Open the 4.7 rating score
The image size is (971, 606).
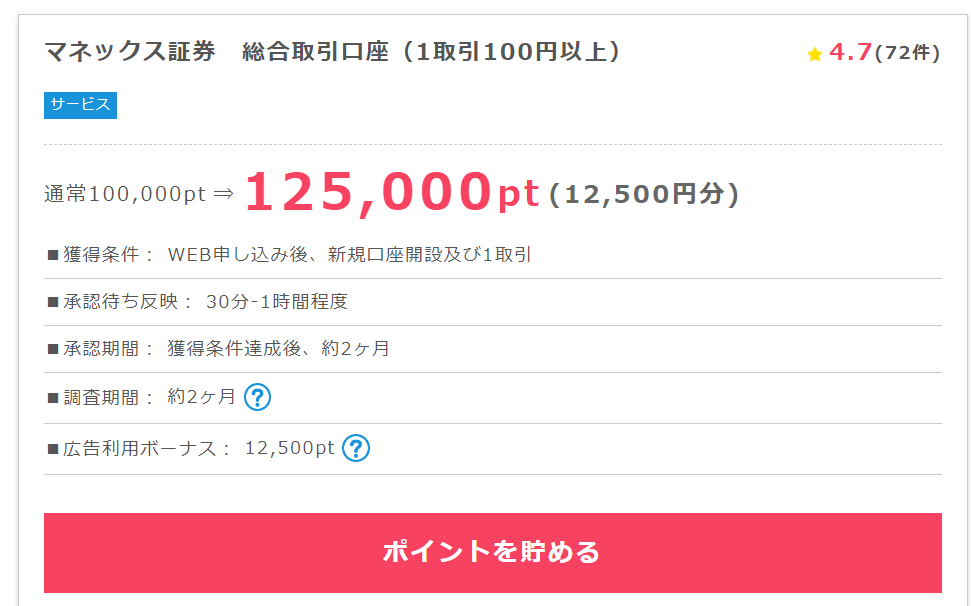click(850, 52)
